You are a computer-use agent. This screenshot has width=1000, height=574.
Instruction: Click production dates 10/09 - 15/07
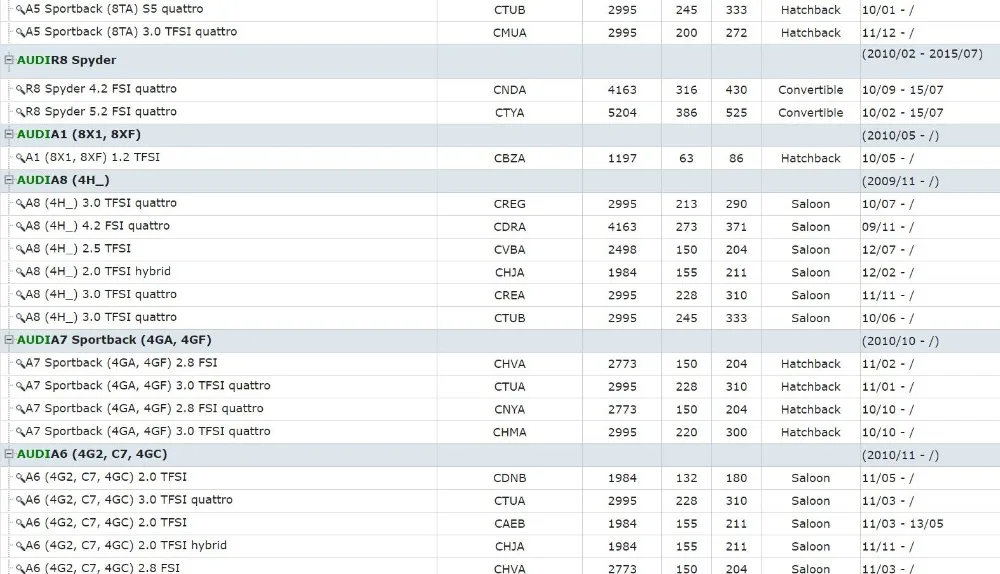point(902,90)
